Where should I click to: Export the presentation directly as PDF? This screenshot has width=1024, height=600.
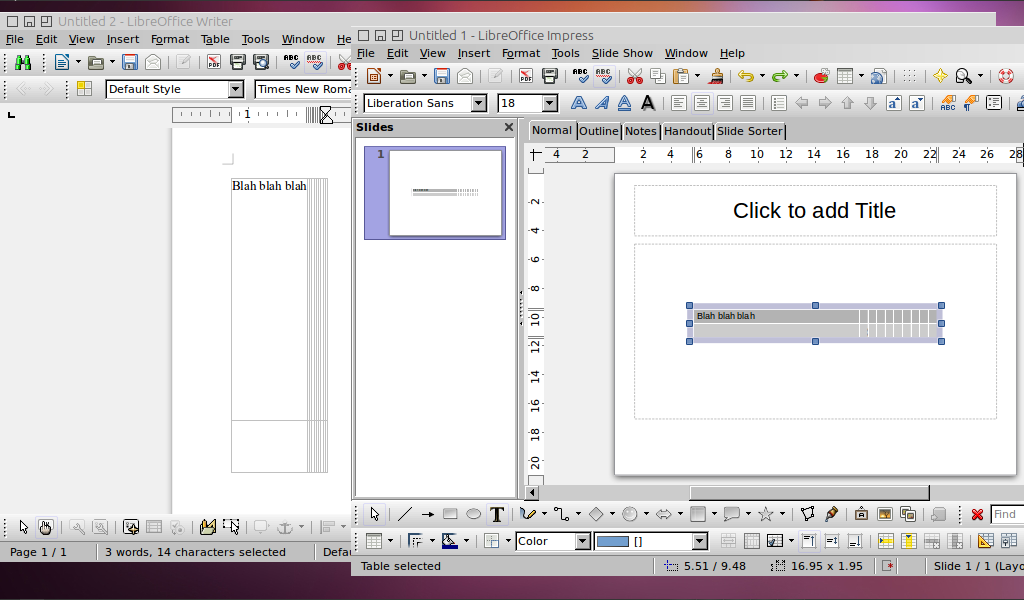coord(526,76)
